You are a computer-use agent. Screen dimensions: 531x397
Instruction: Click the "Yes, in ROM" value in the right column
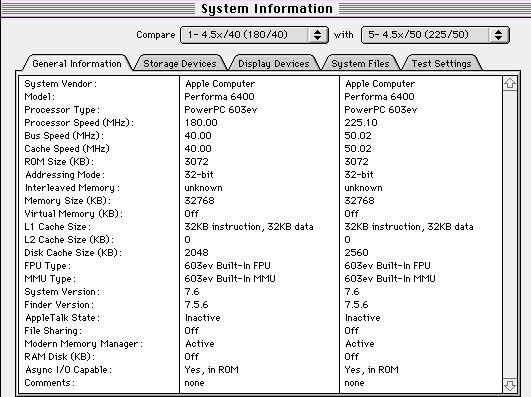pos(371,370)
